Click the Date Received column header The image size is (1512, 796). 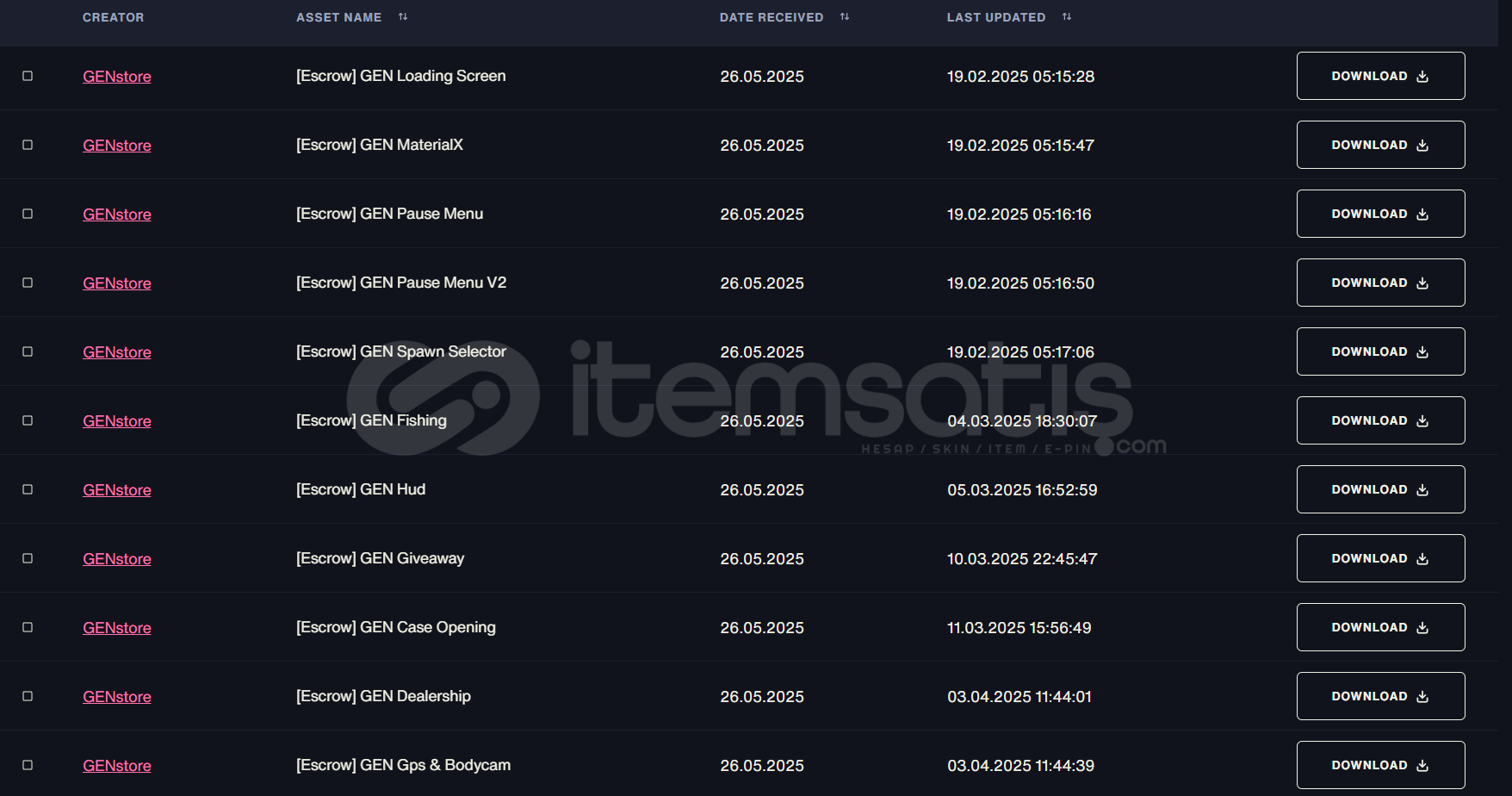[771, 17]
